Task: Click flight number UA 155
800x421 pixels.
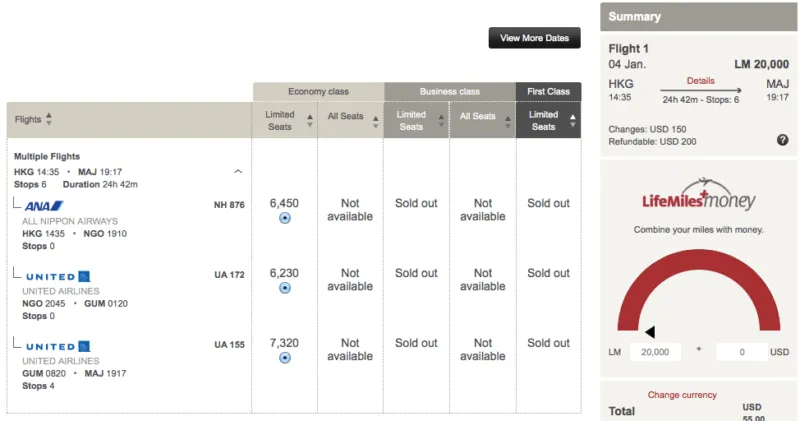Action: 229,344
